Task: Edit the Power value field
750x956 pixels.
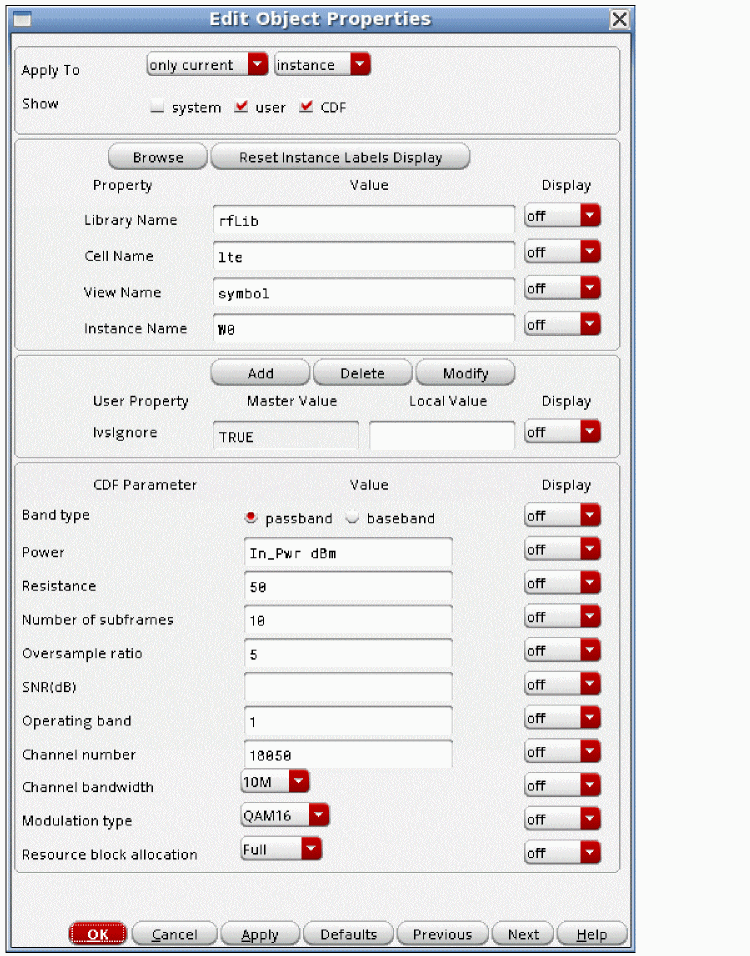Action: 348,552
